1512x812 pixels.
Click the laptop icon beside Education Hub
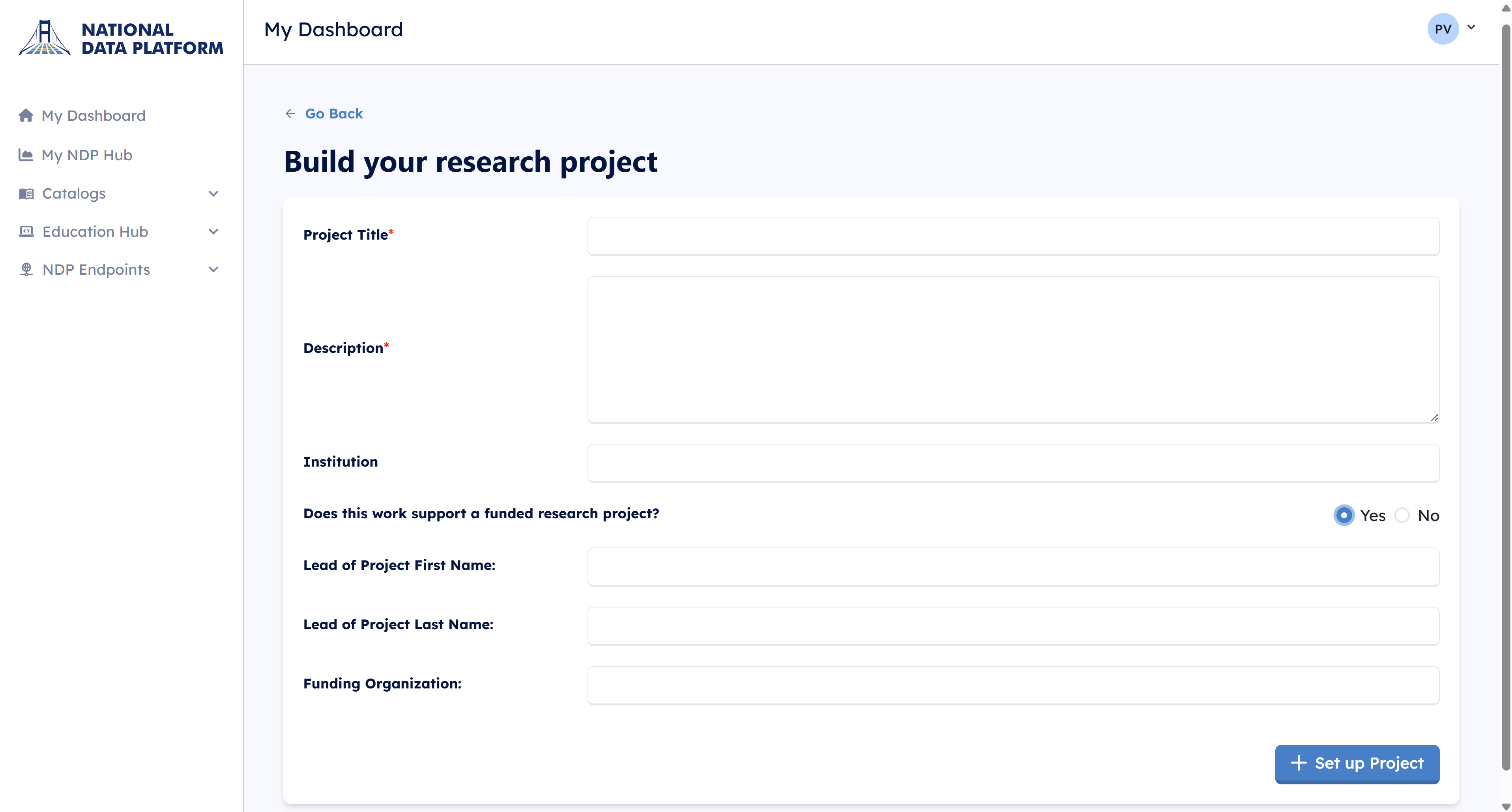click(x=26, y=231)
